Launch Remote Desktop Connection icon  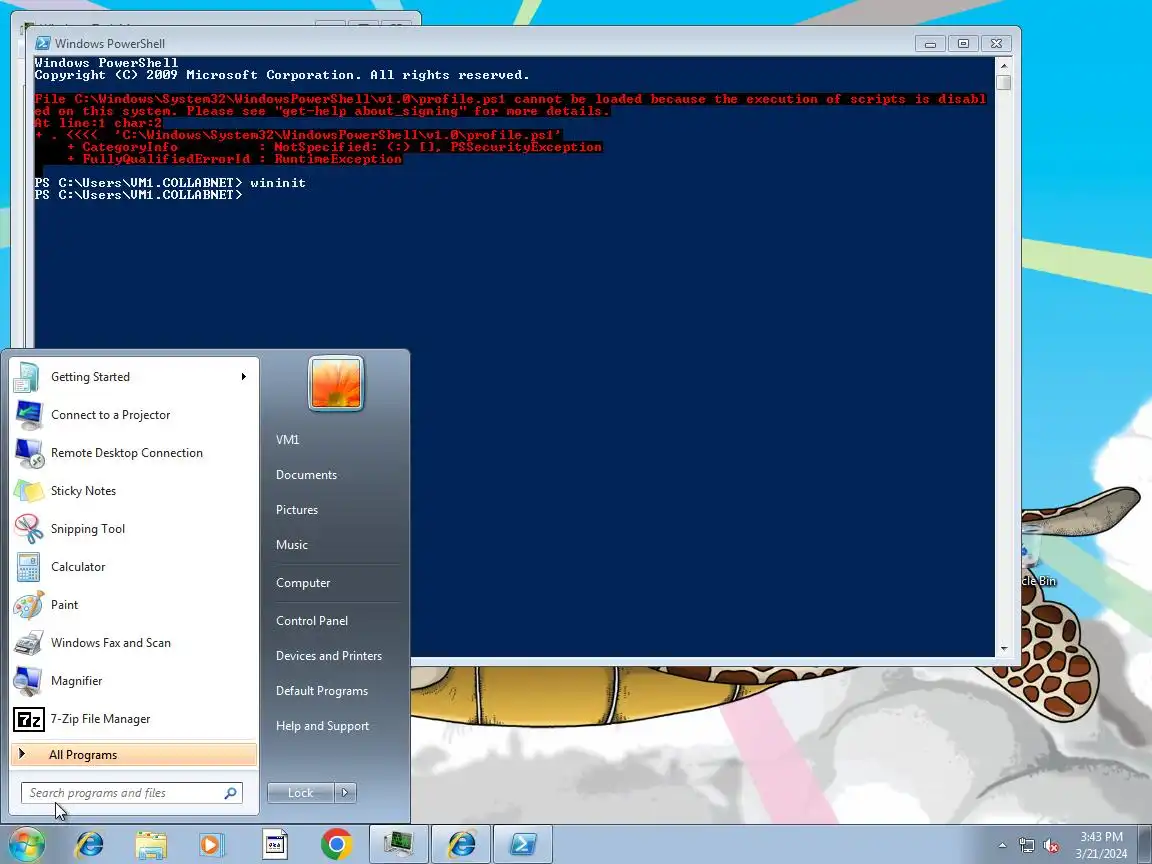click(28, 453)
